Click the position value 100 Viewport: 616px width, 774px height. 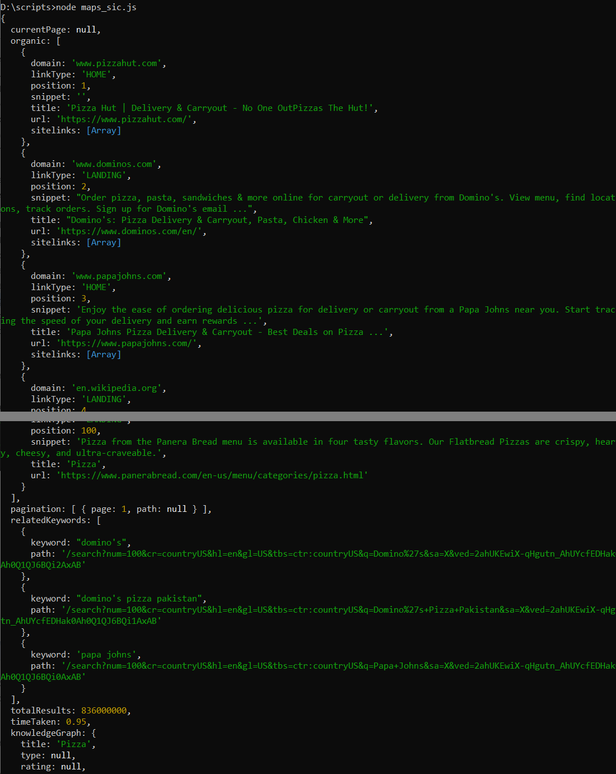click(85, 431)
